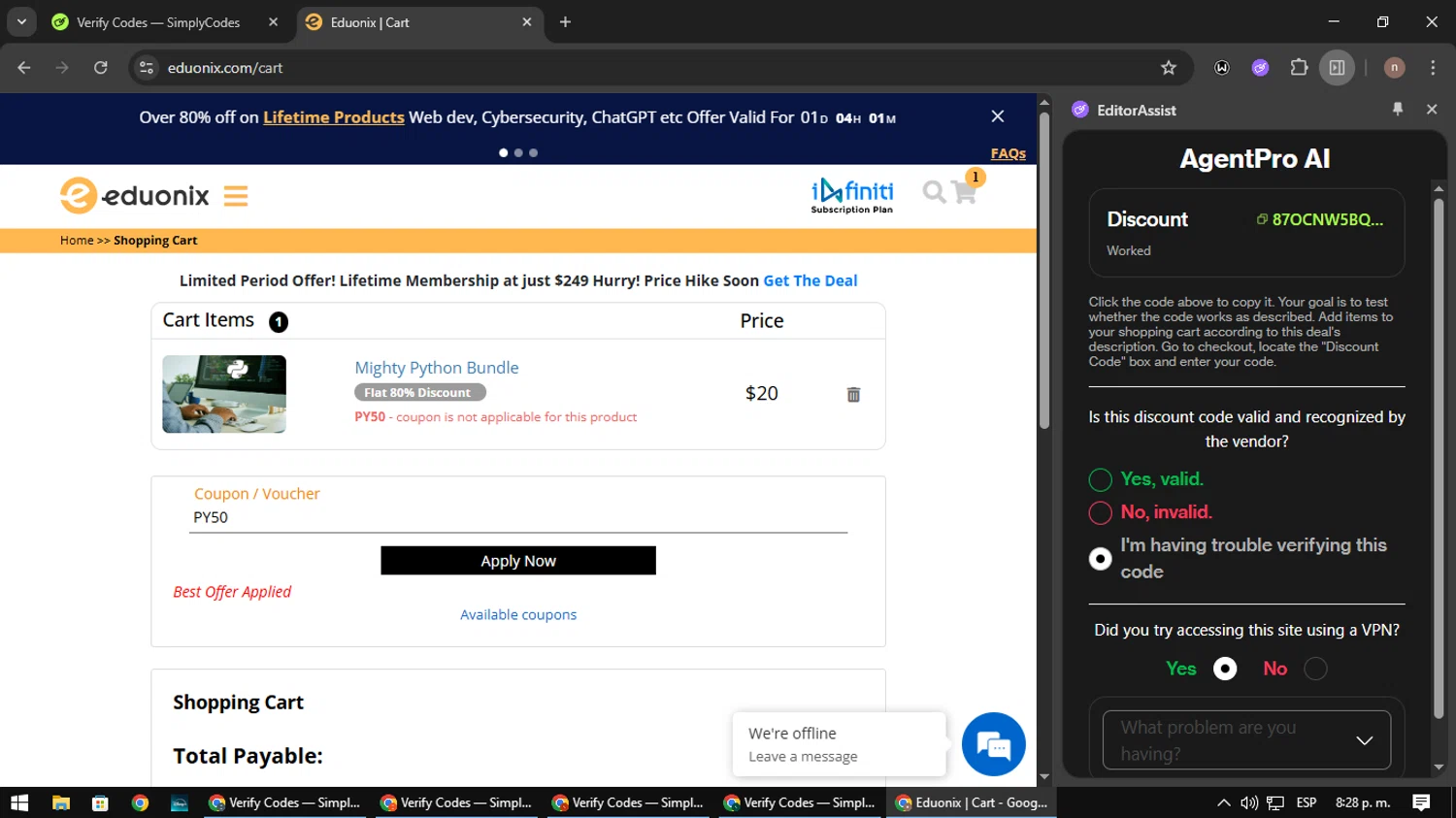Open Infiniti Subscription Plan logo
Image resolution: width=1456 pixels, height=818 pixels.
point(852,195)
